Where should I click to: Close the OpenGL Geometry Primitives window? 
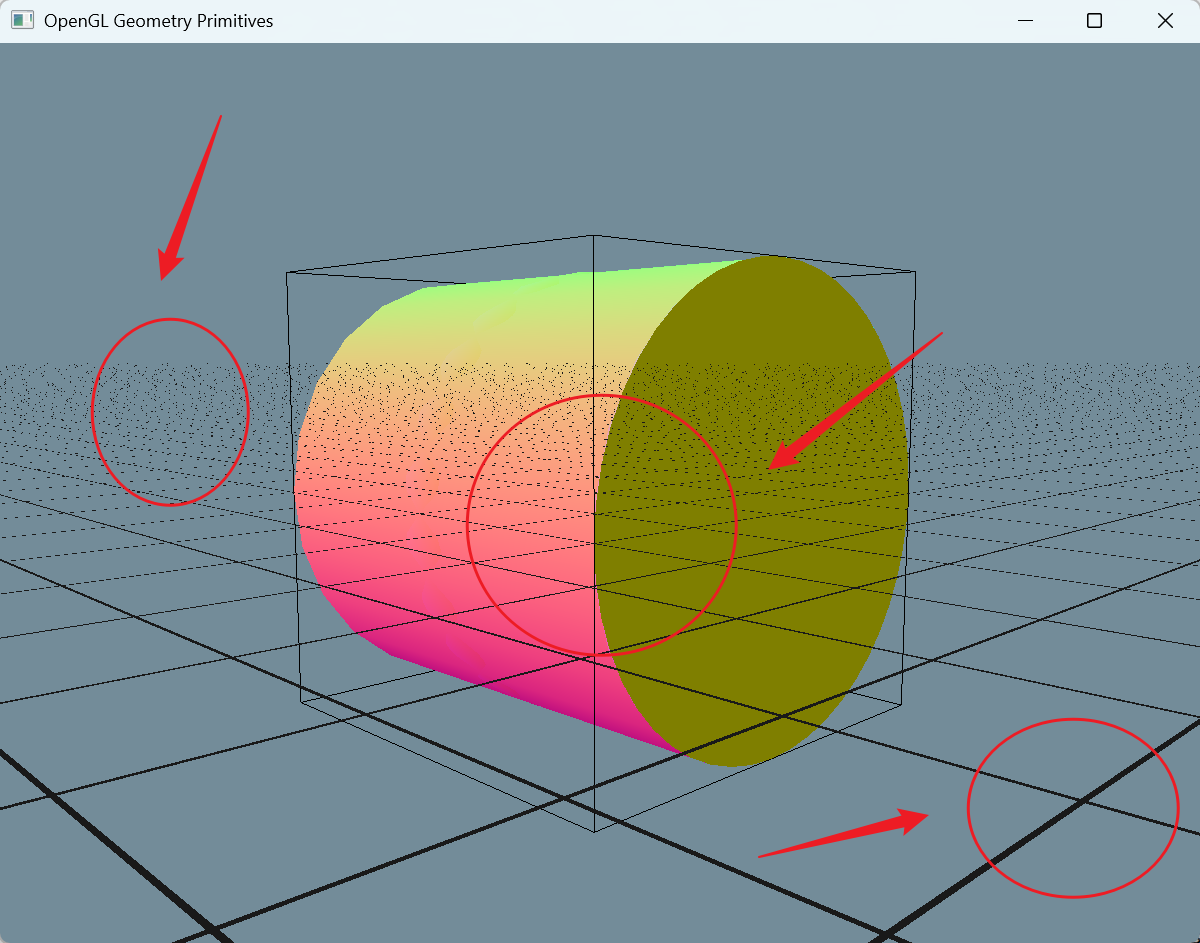pos(1165,20)
